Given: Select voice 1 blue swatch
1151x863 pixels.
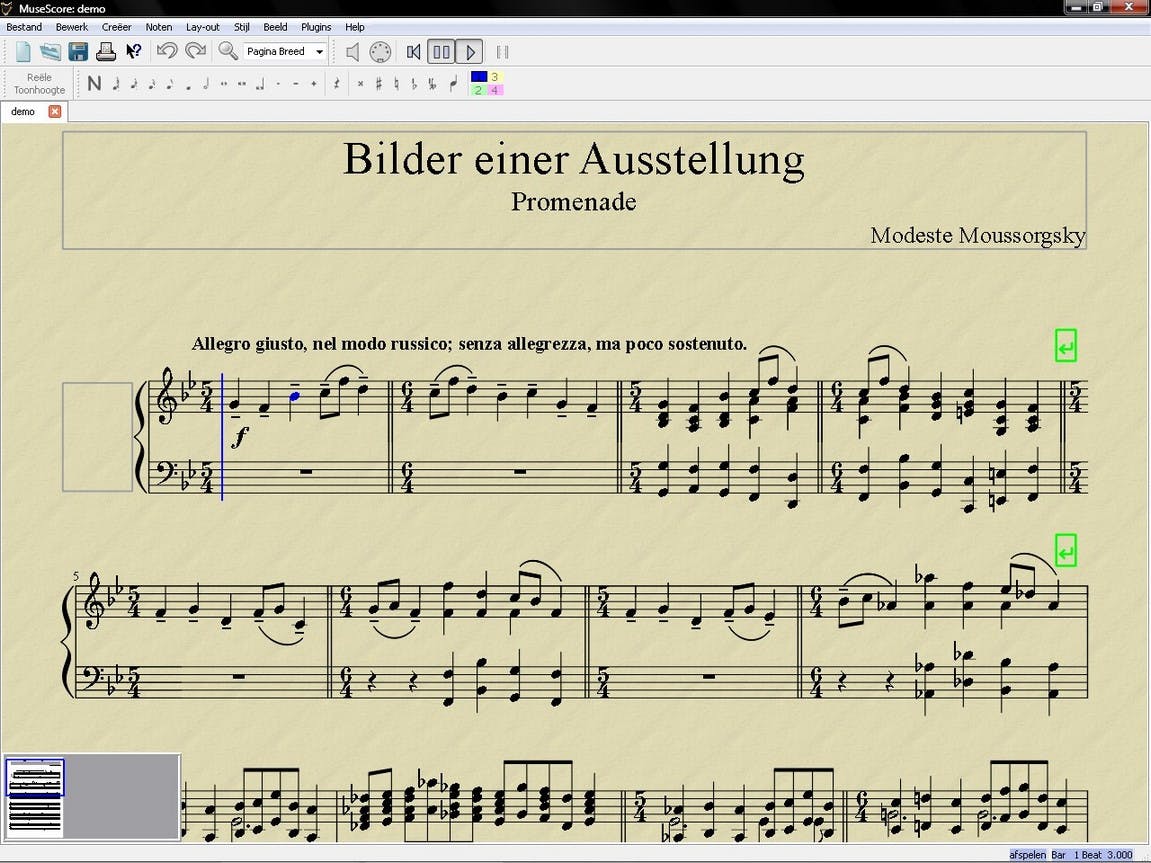Looking at the screenshot, I should click(479, 76).
